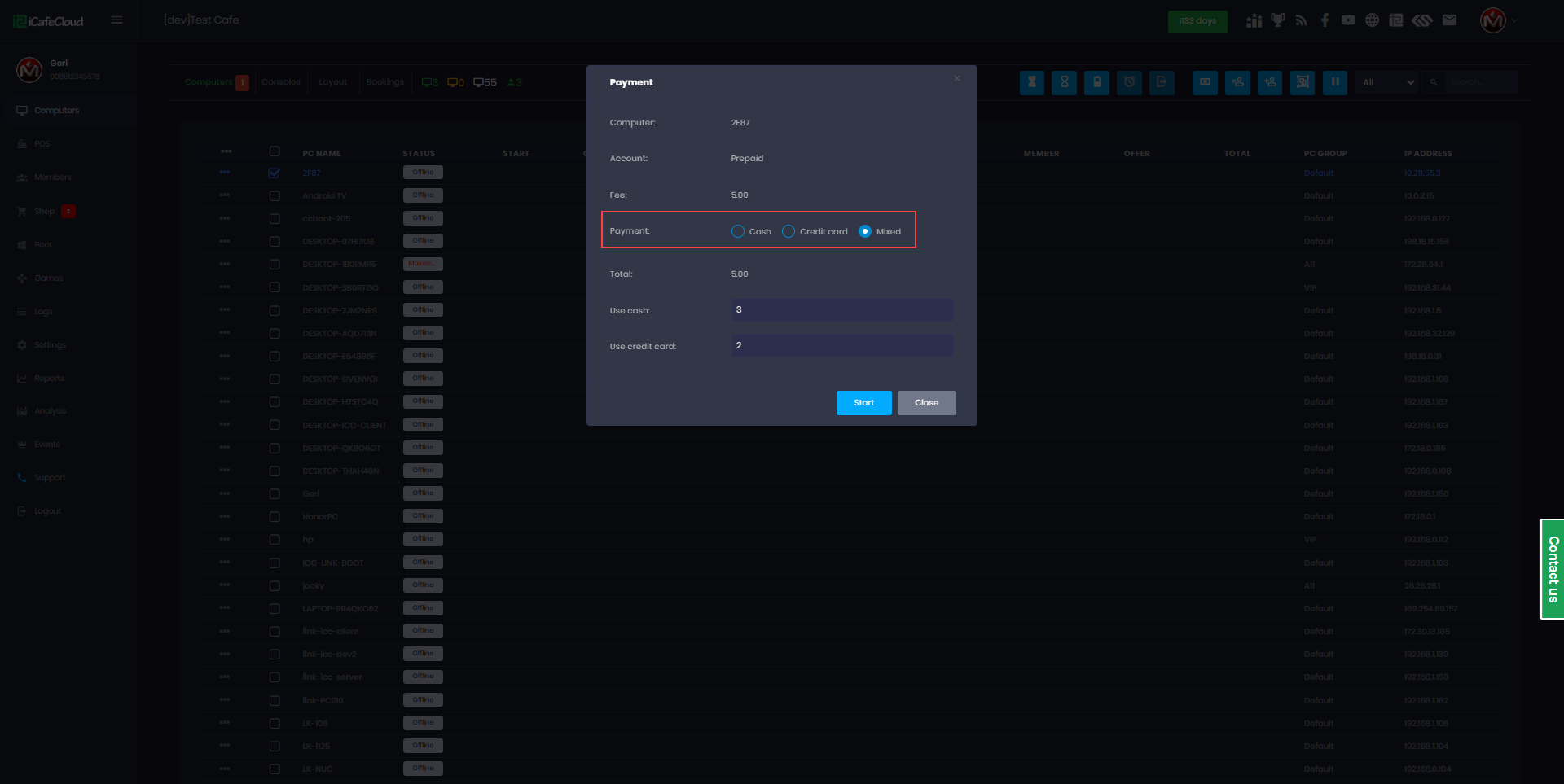Click the Facebook icon in header
Viewport: 1564px width, 784px height.
[x=1325, y=20]
